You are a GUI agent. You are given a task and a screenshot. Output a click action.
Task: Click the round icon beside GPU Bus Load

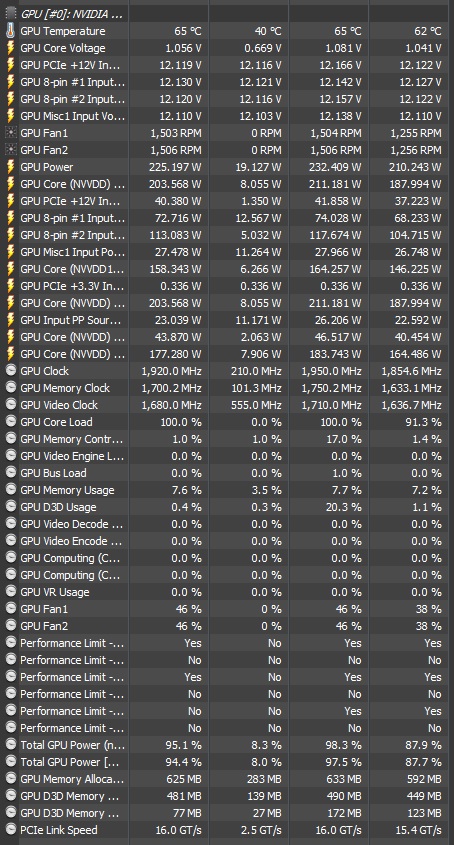(x=11, y=473)
